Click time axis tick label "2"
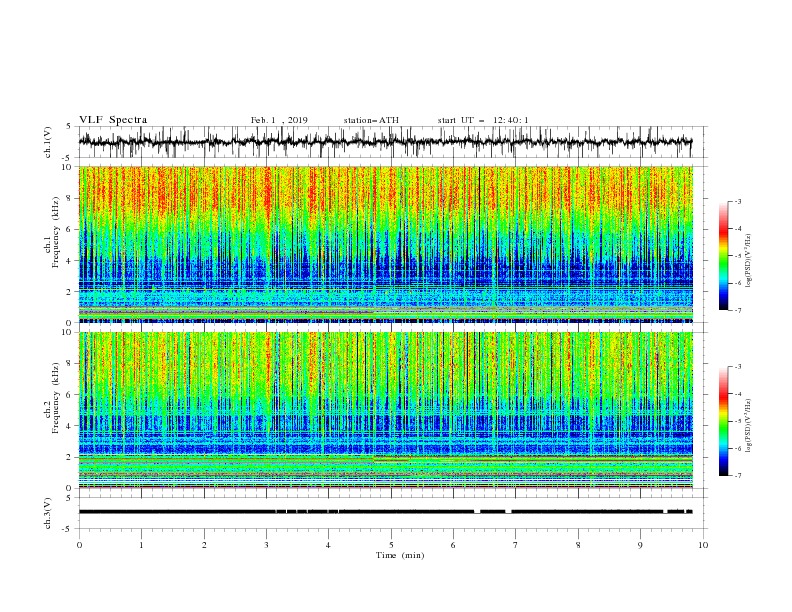This screenshot has height=612, width=792. pos(204,545)
